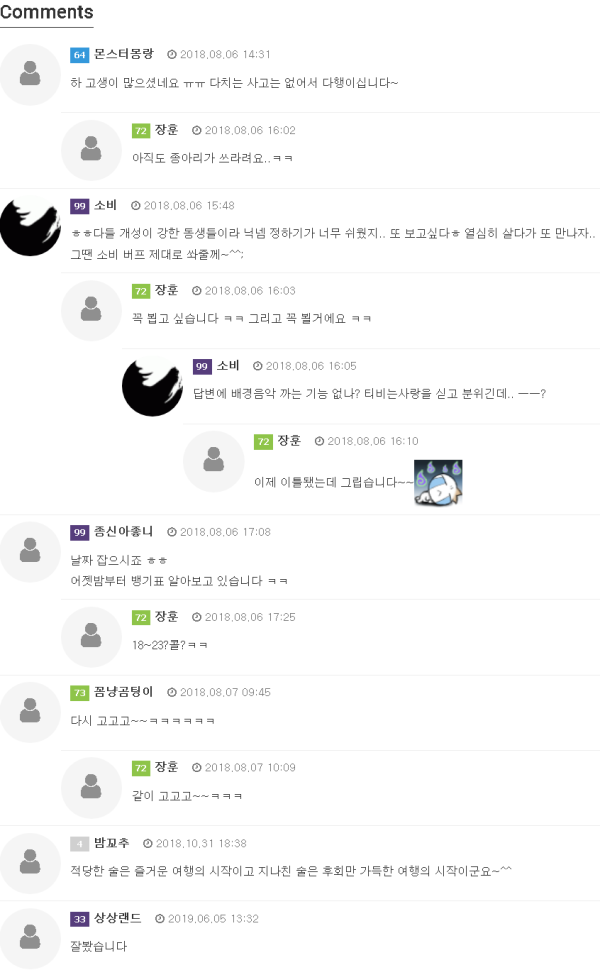
Task: Click 장훈's avatar on the 17:25 reply
Action: (x=91, y=637)
